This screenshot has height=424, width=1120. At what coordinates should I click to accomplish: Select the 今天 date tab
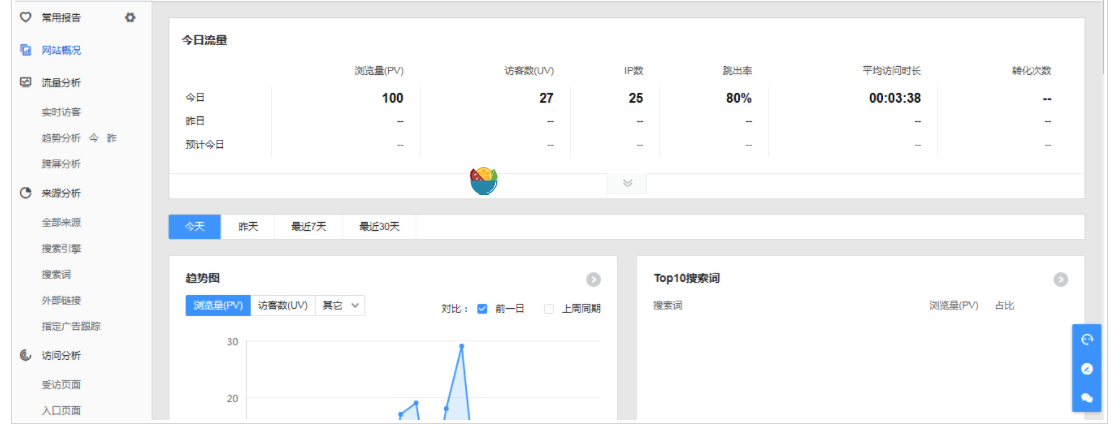[195, 226]
